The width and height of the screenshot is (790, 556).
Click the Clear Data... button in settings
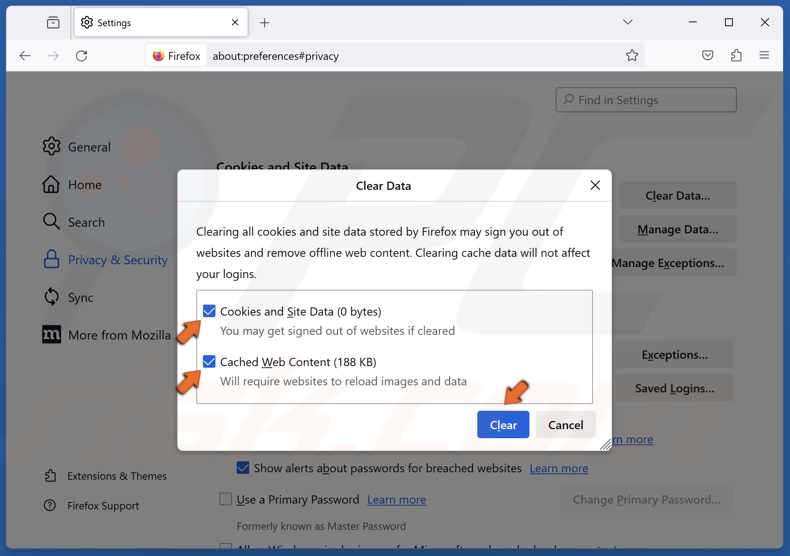[678, 195]
